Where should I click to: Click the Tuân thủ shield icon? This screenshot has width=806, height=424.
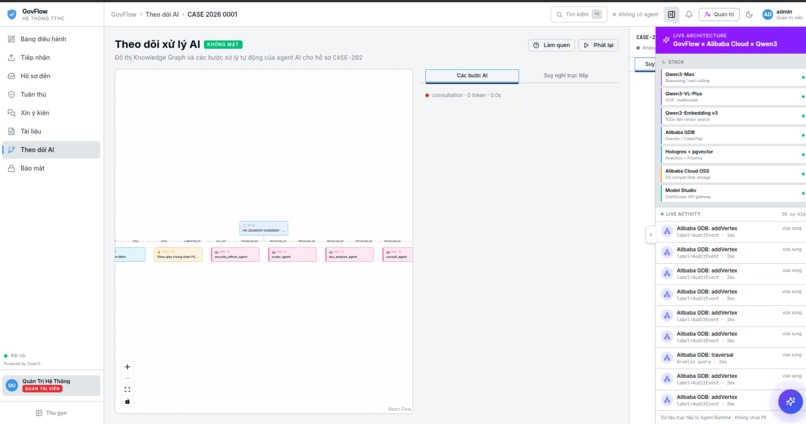coord(11,95)
